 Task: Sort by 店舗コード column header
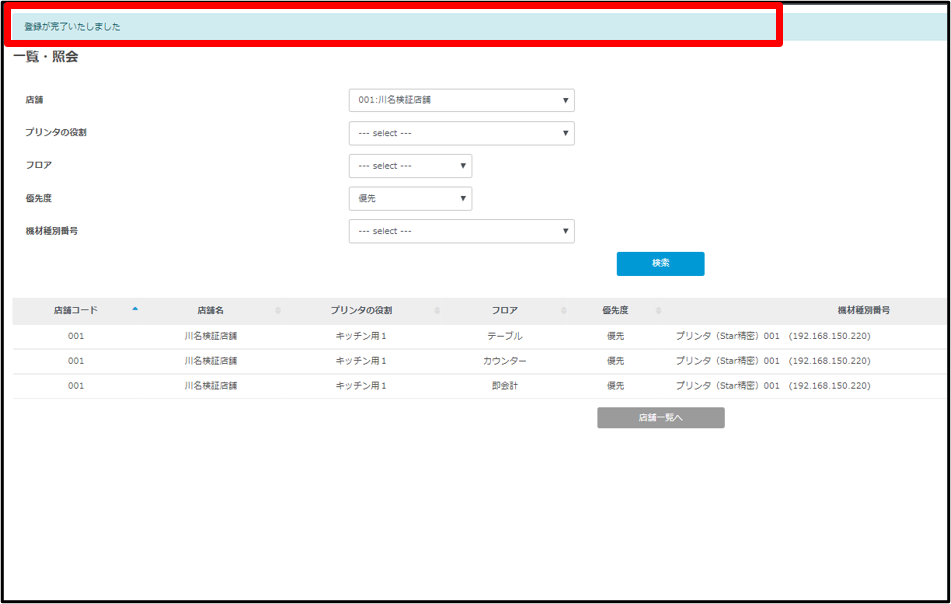coord(76,310)
